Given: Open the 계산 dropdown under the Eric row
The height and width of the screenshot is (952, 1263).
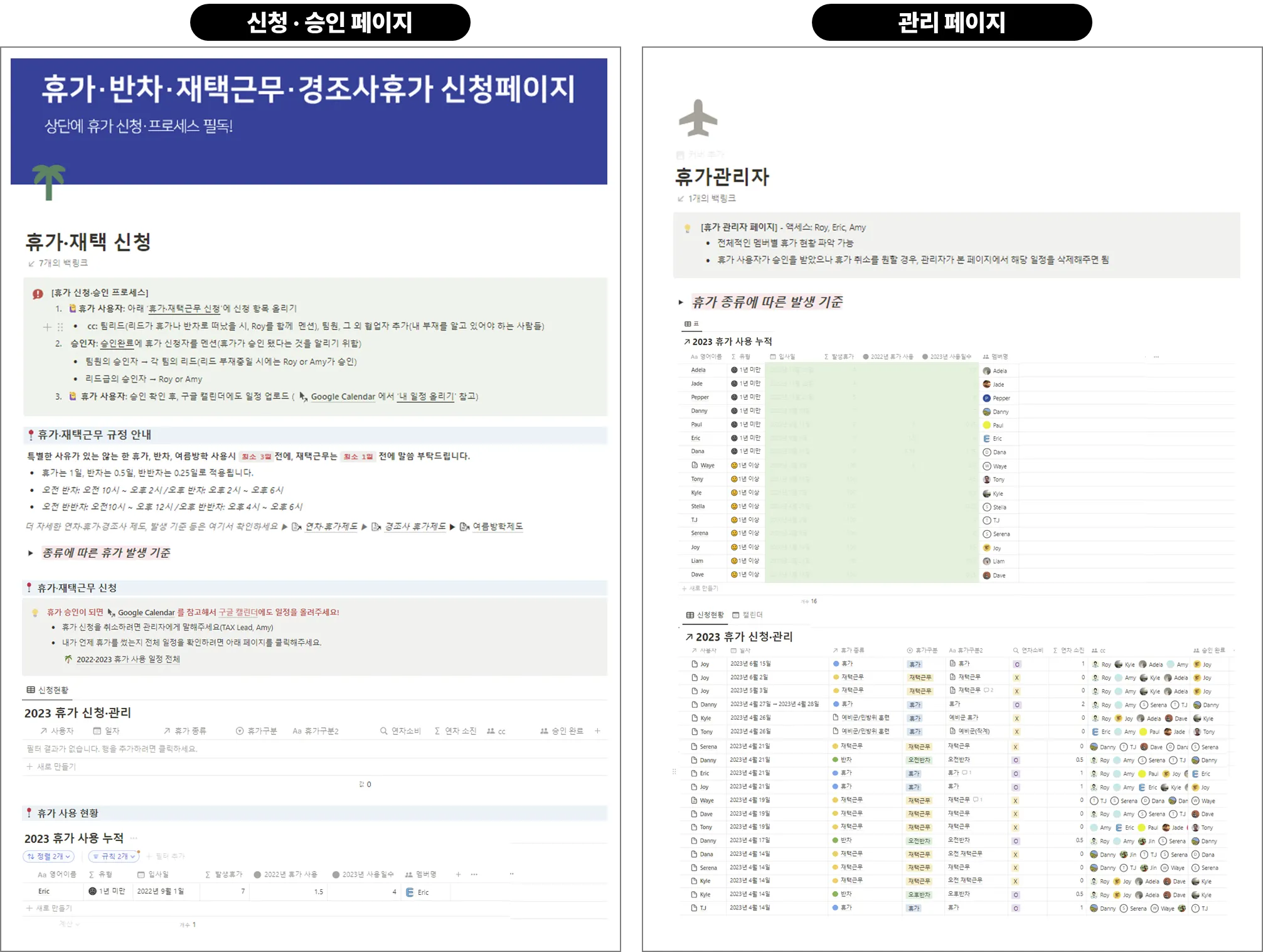Looking at the screenshot, I should (x=69, y=924).
